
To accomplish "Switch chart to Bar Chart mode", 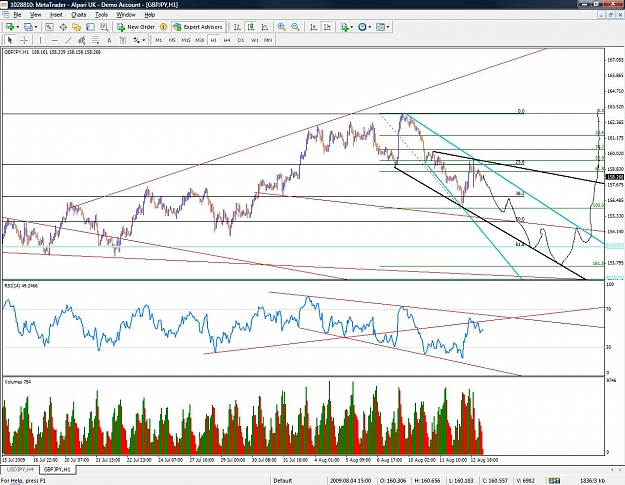I will (x=237, y=27).
